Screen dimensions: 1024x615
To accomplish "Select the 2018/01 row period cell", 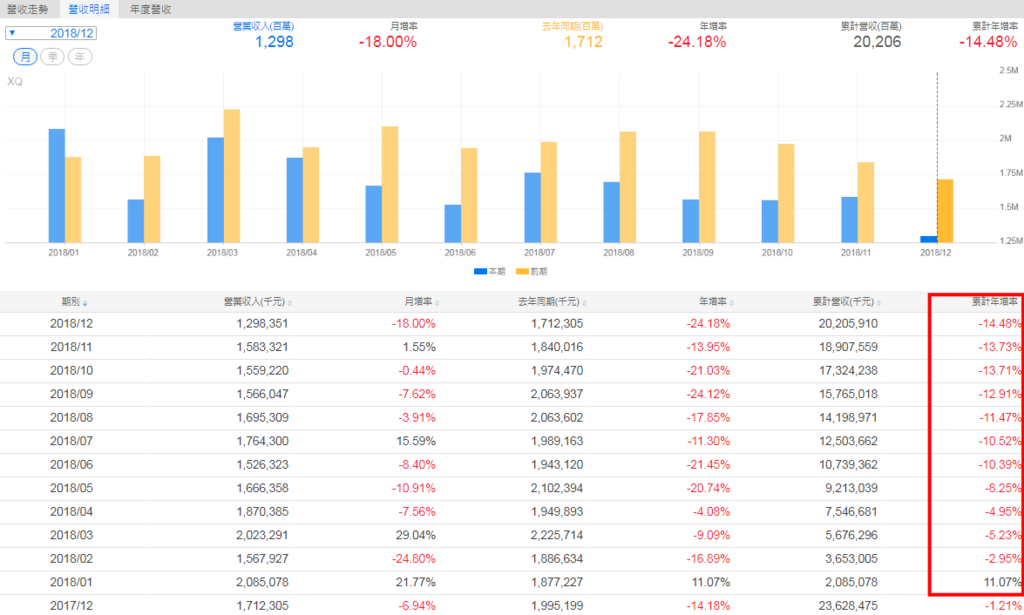I will tap(71, 582).
